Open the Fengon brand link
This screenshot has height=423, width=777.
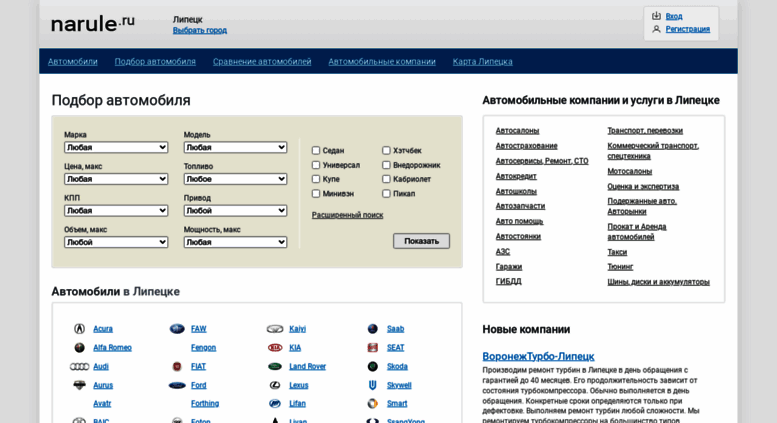(x=204, y=348)
